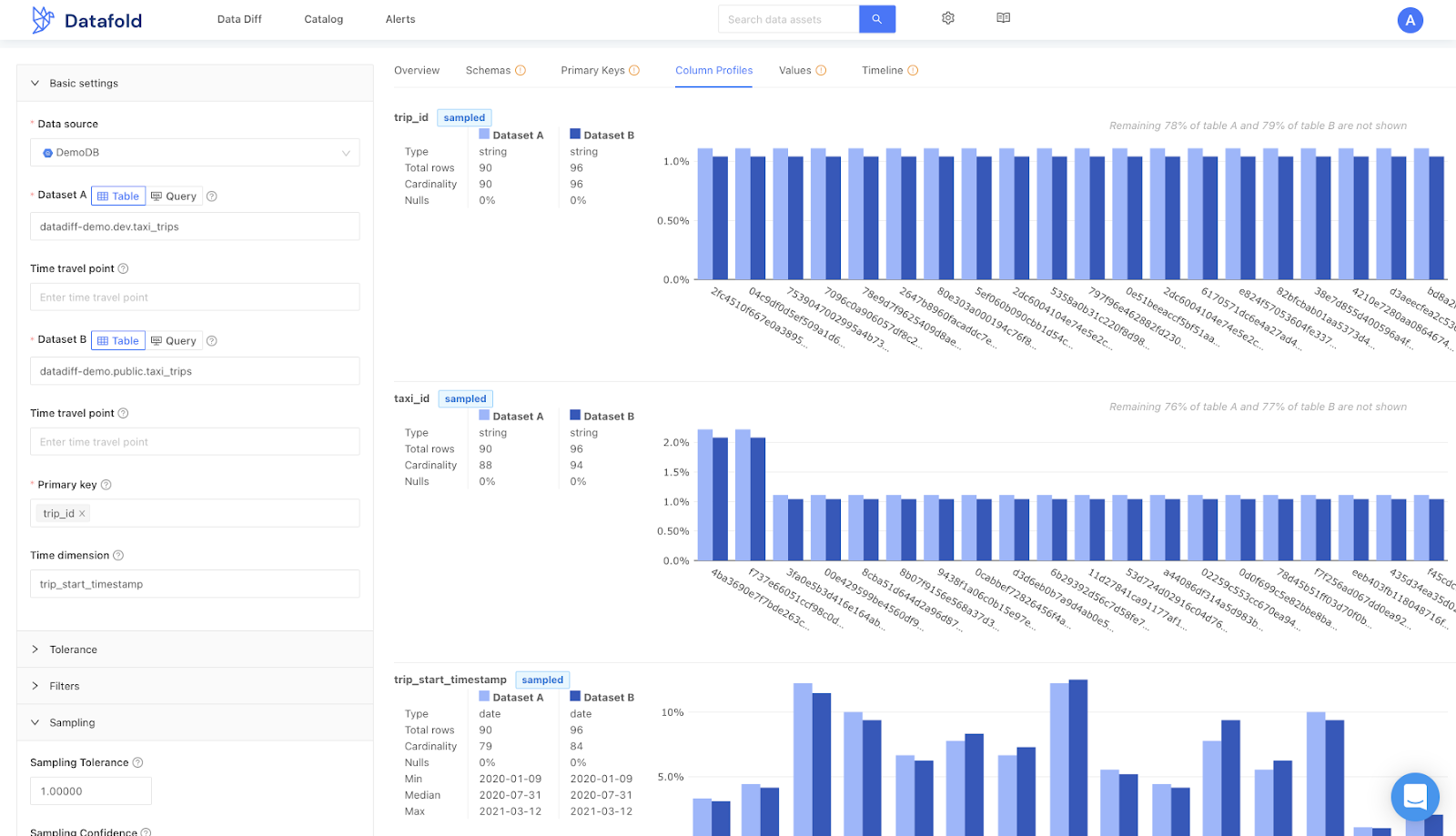Screen dimensions: 1456x836
Task: Focus the Search data assets field
Action: coord(789,19)
